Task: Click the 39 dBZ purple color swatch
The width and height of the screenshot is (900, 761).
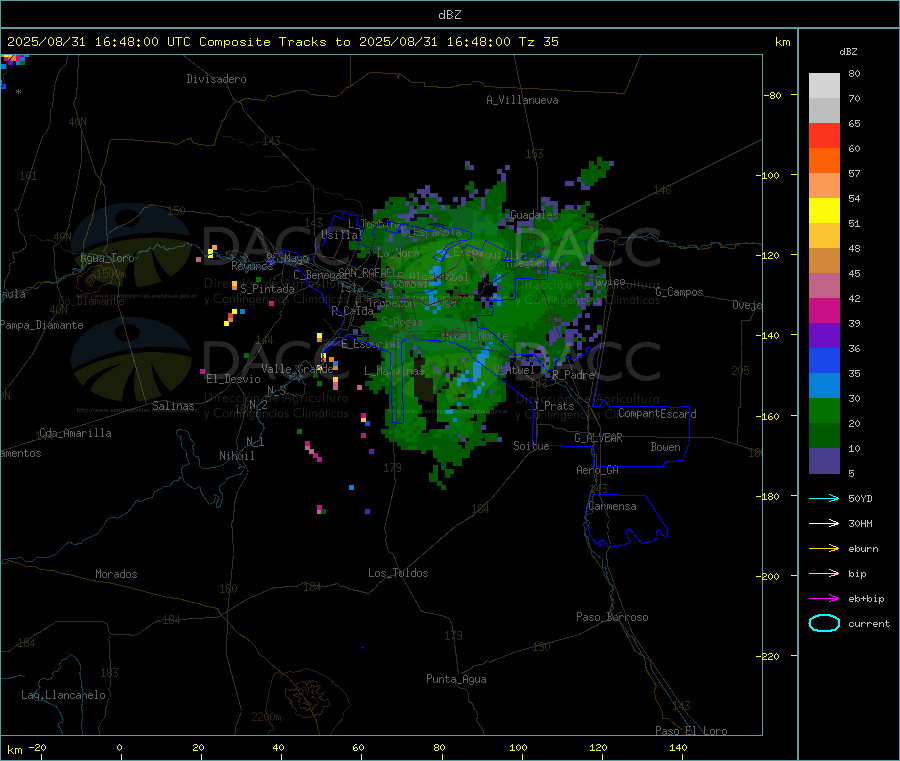Action: point(824,336)
